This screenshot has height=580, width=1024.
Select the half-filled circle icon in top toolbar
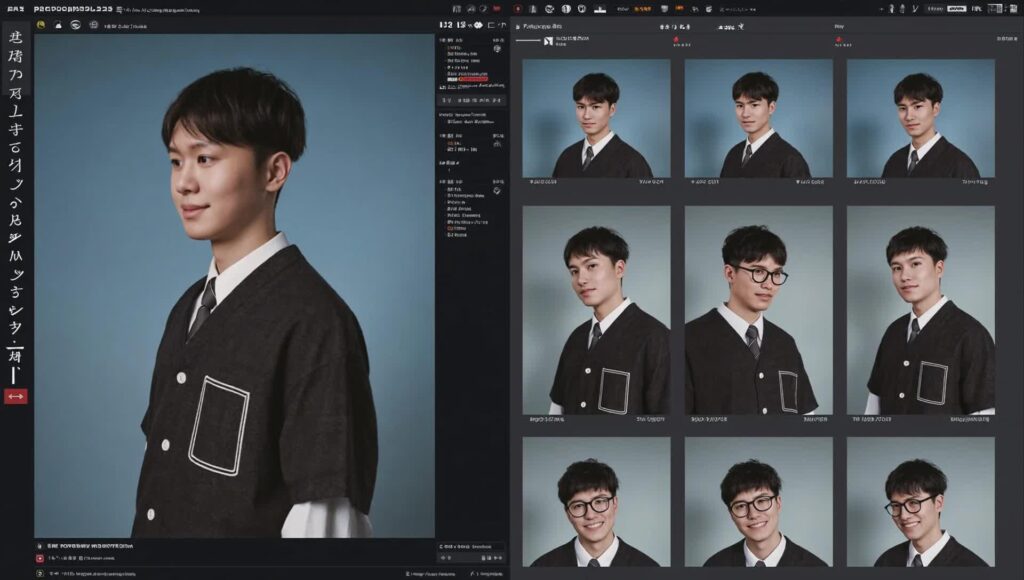[x=566, y=9]
